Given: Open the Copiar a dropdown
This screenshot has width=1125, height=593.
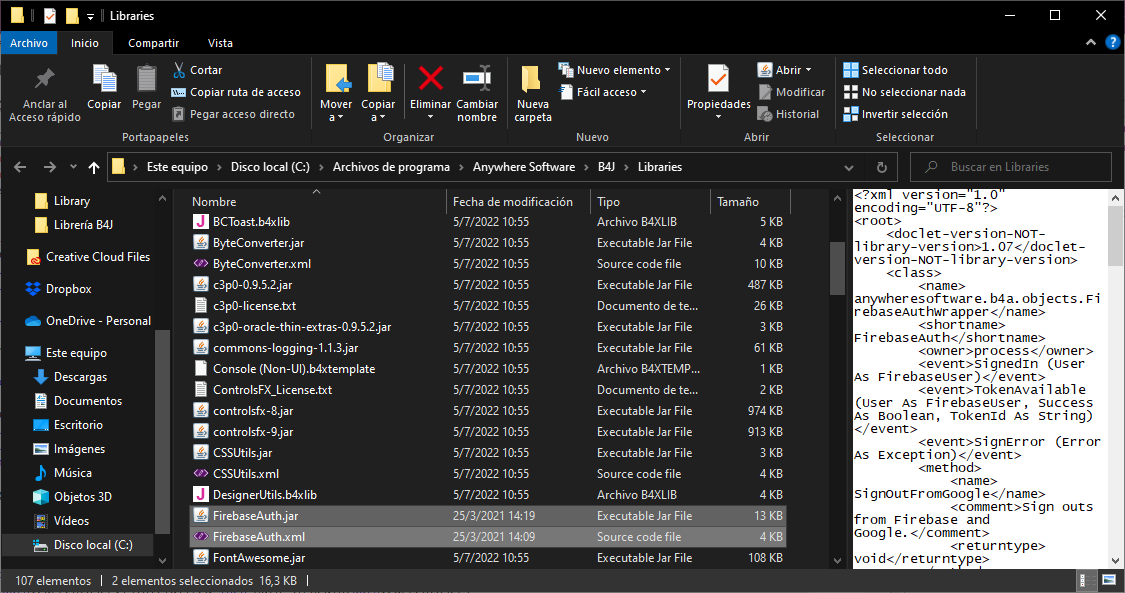Looking at the screenshot, I should (x=378, y=110).
